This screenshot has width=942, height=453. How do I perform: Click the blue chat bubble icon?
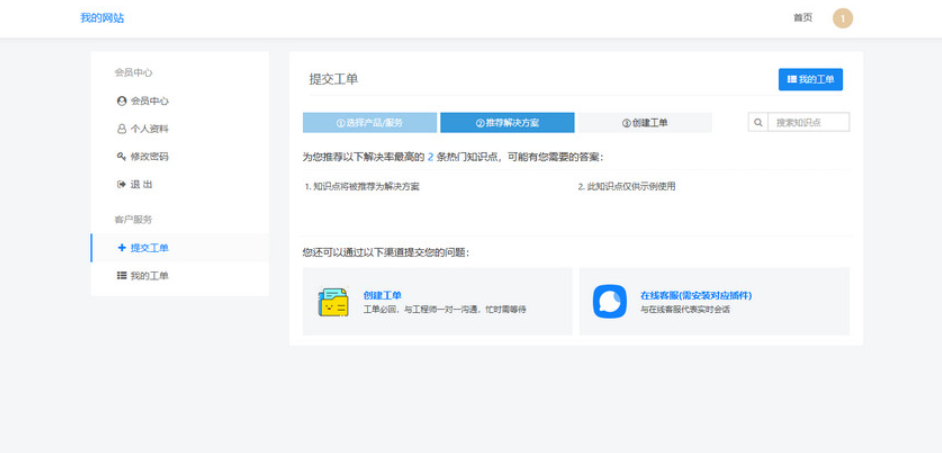[609, 301]
